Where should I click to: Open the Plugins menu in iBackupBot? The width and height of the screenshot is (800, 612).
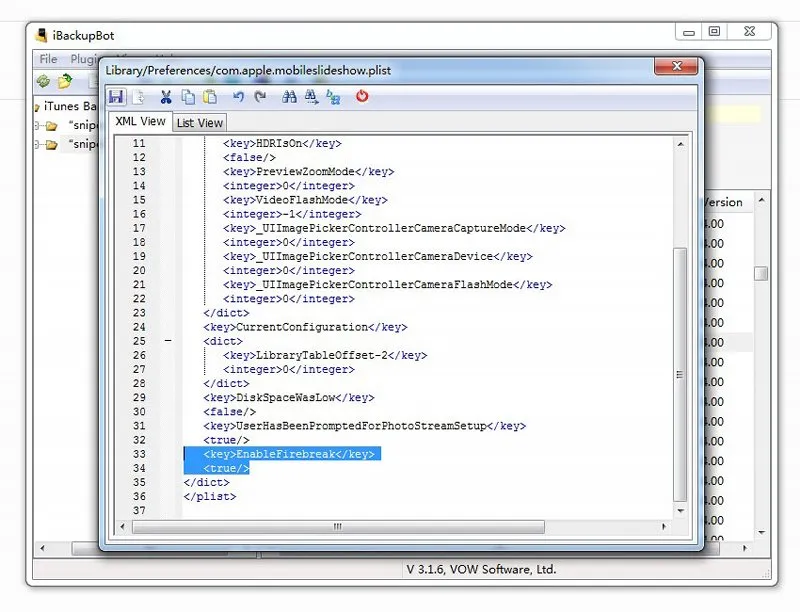[x=83, y=59]
